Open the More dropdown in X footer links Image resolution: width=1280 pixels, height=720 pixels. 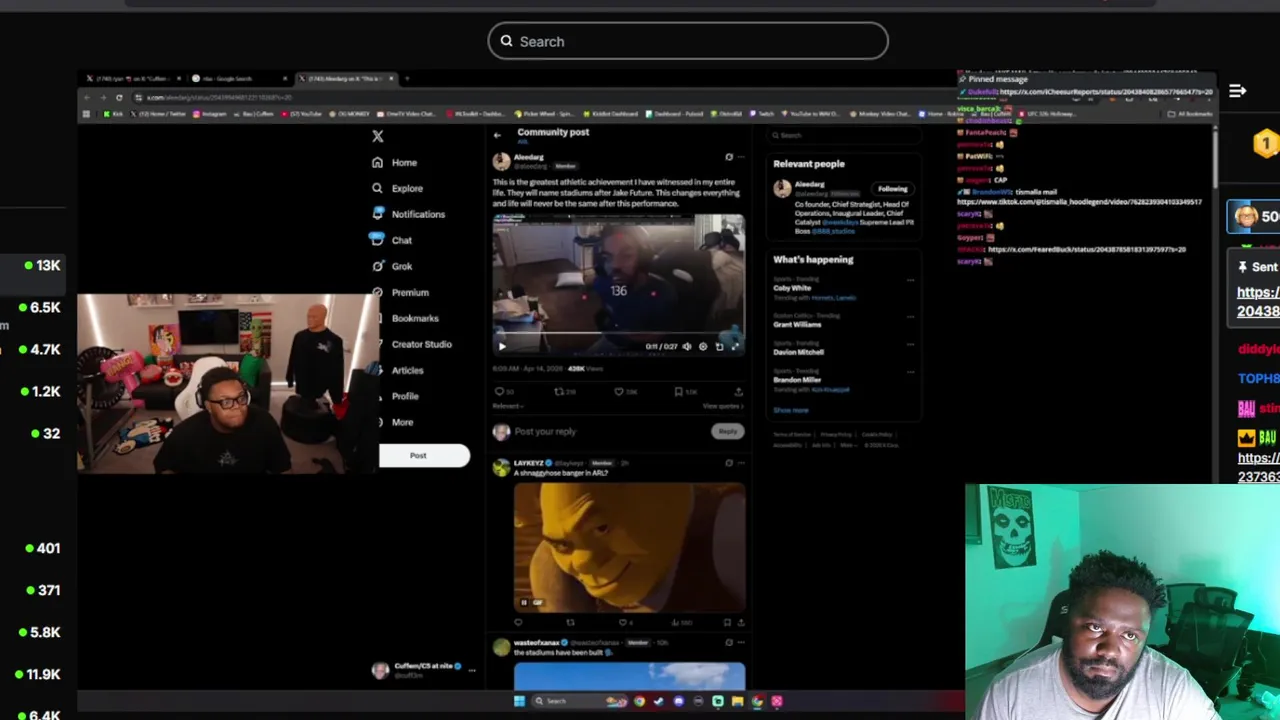point(848,445)
